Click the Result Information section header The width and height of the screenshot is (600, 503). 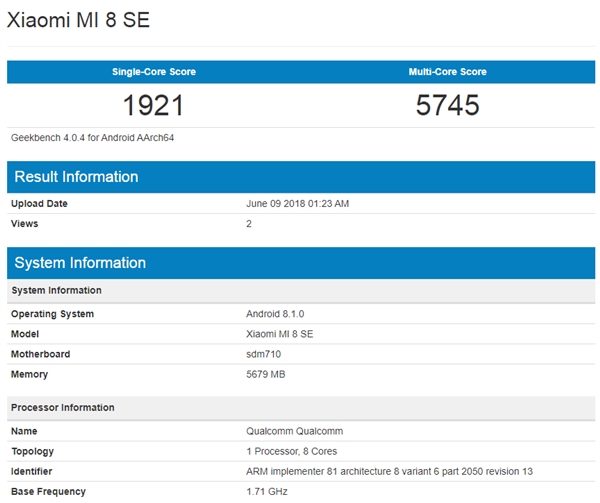coord(75,177)
